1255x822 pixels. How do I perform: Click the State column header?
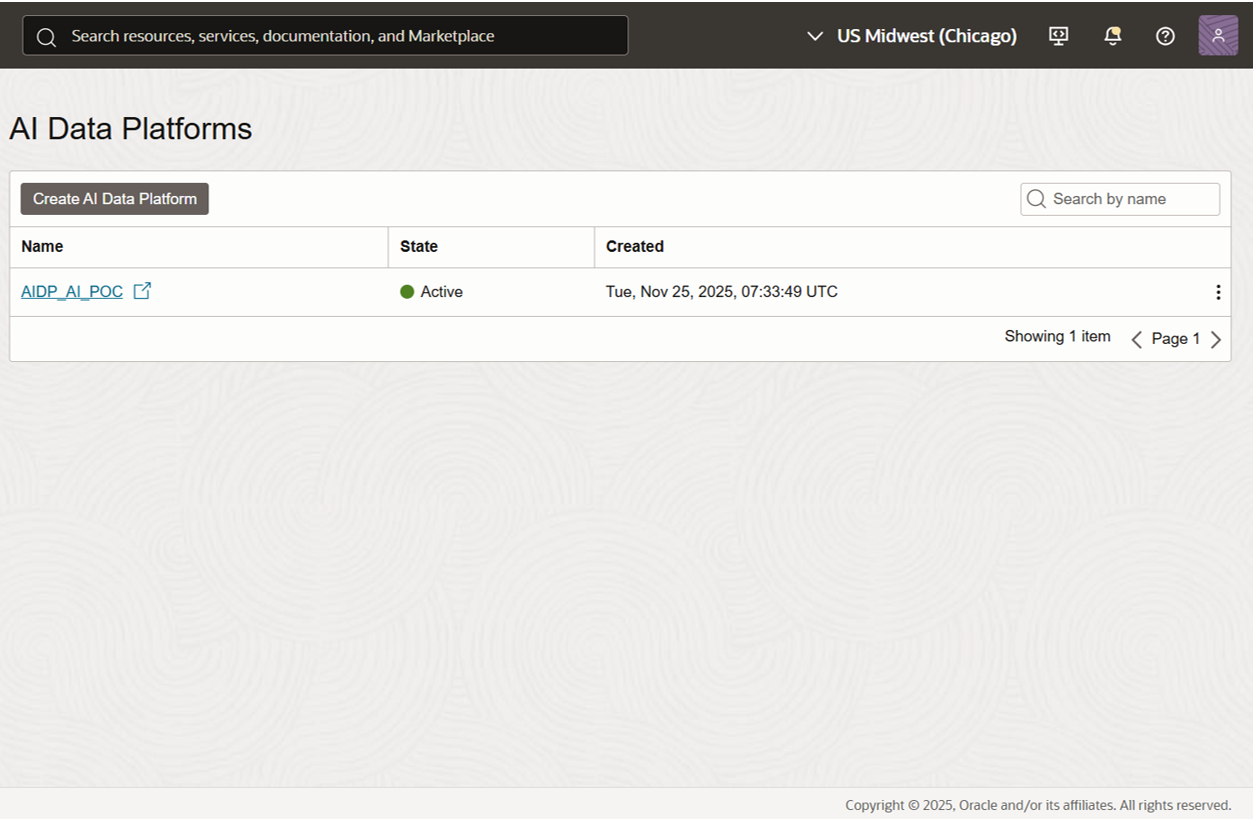pos(419,247)
